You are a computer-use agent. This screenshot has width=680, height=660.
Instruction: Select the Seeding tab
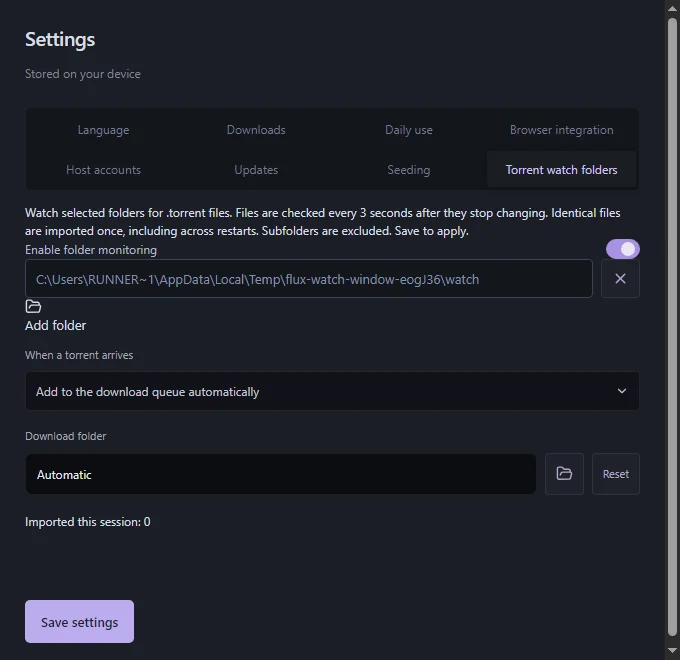coord(409,170)
